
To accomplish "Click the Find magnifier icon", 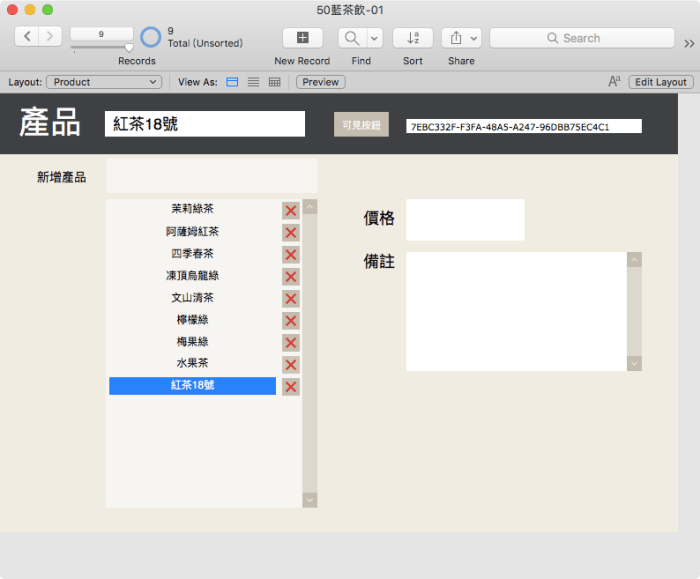I will point(352,38).
